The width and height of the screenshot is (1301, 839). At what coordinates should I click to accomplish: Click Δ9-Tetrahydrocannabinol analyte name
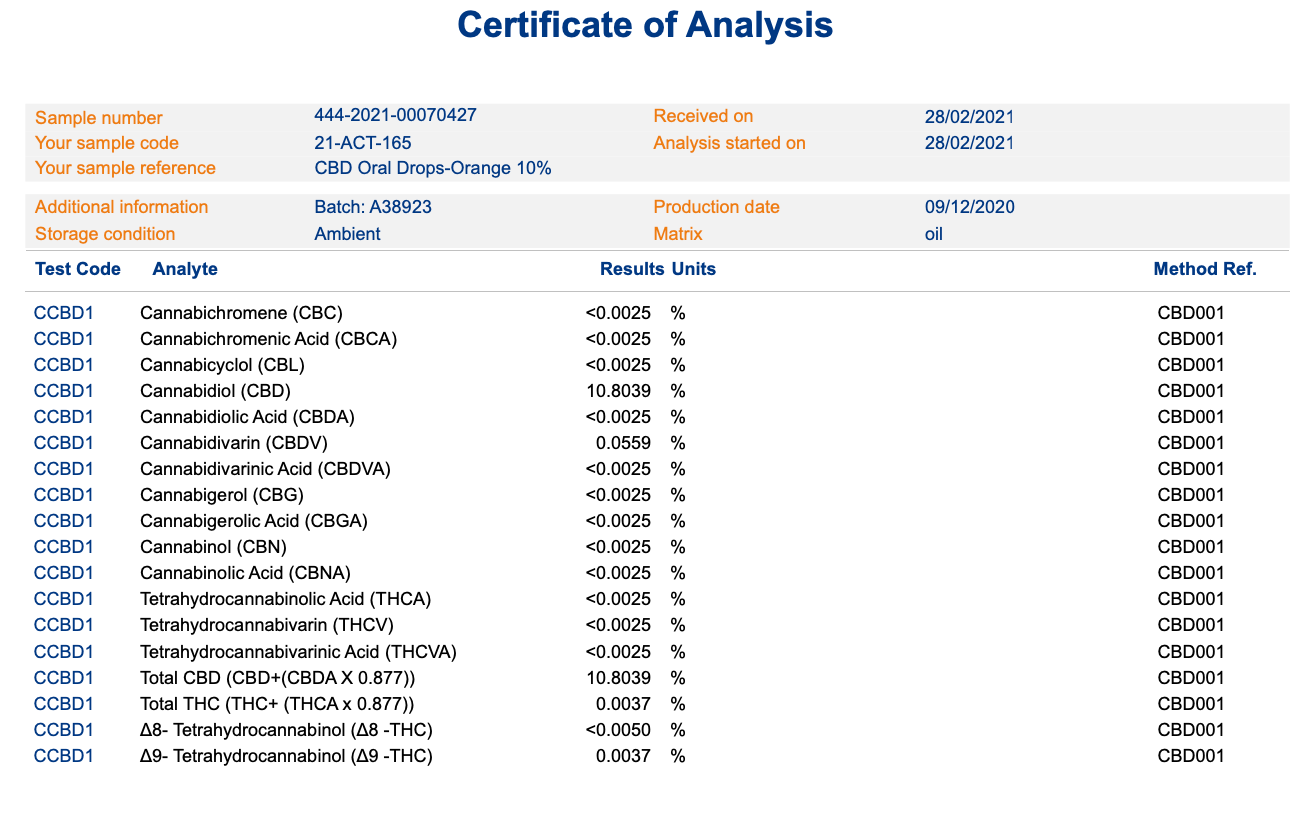tap(286, 756)
